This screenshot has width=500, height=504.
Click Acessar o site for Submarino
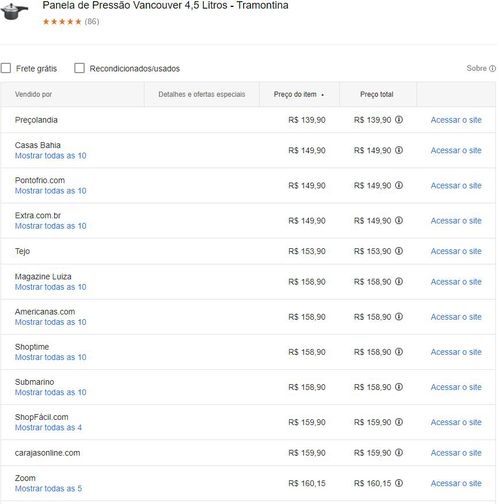[456, 387]
